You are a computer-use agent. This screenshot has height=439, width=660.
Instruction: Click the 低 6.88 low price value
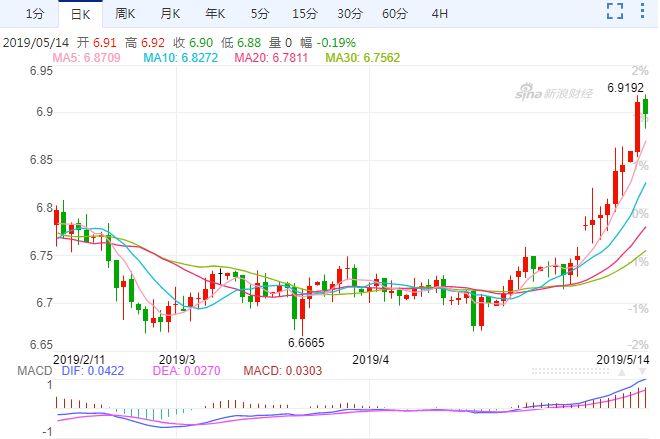pyautogui.click(x=241, y=43)
